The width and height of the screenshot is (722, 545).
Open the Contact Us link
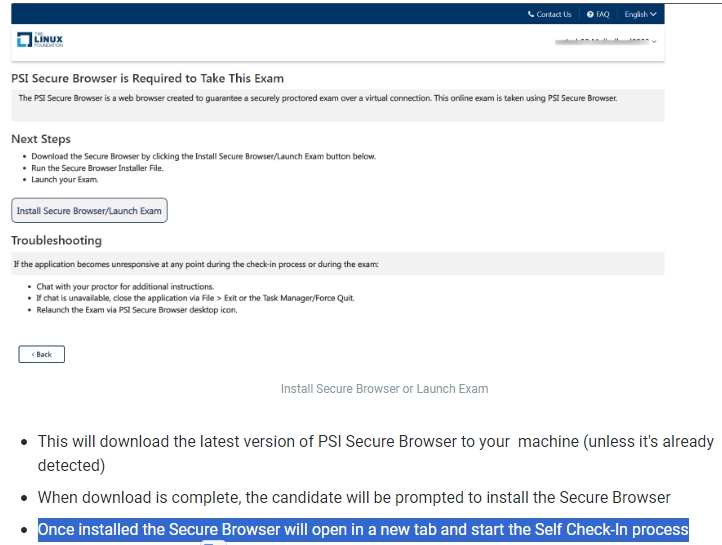(x=553, y=14)
